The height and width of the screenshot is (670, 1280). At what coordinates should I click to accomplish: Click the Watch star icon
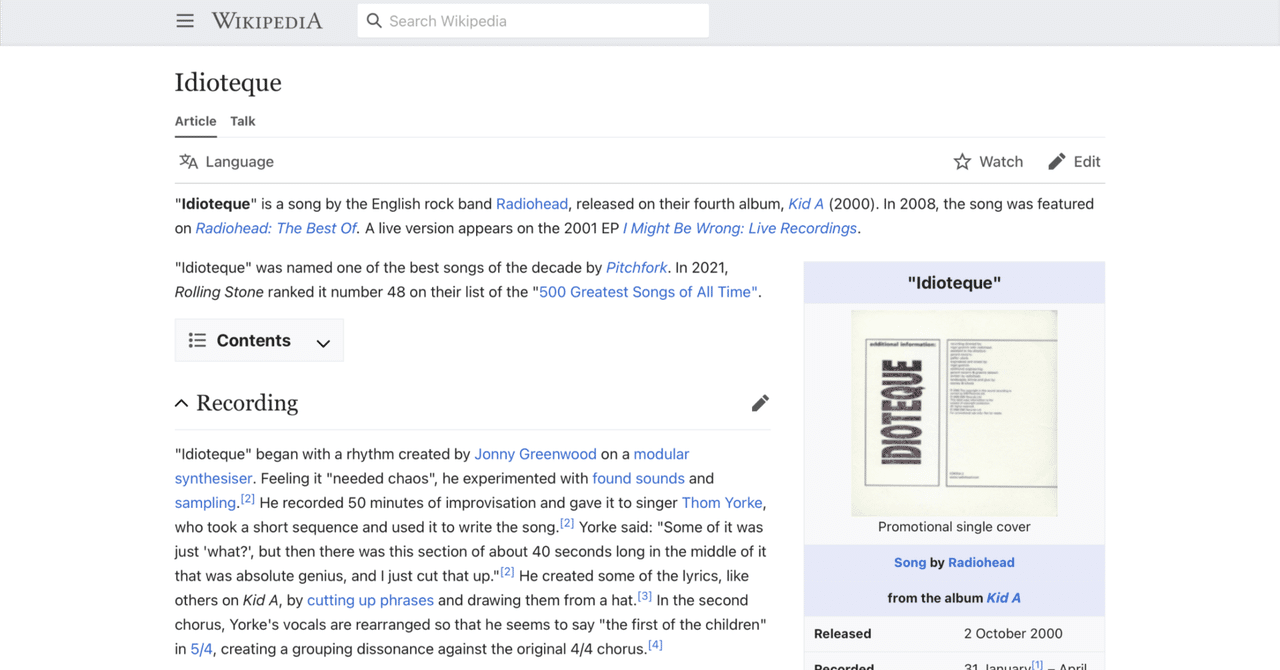click(962, 162)
